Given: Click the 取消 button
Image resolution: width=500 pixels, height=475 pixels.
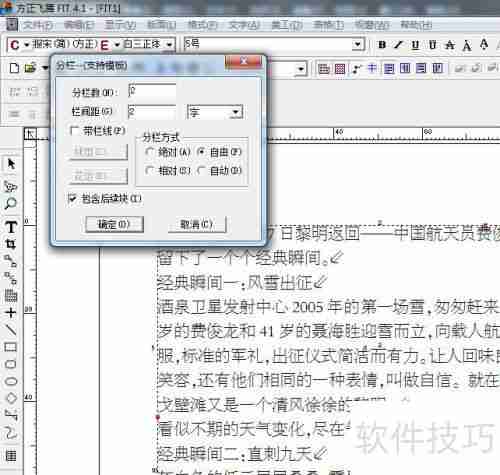Looking at the screenshot, I should tap(197, 224).
